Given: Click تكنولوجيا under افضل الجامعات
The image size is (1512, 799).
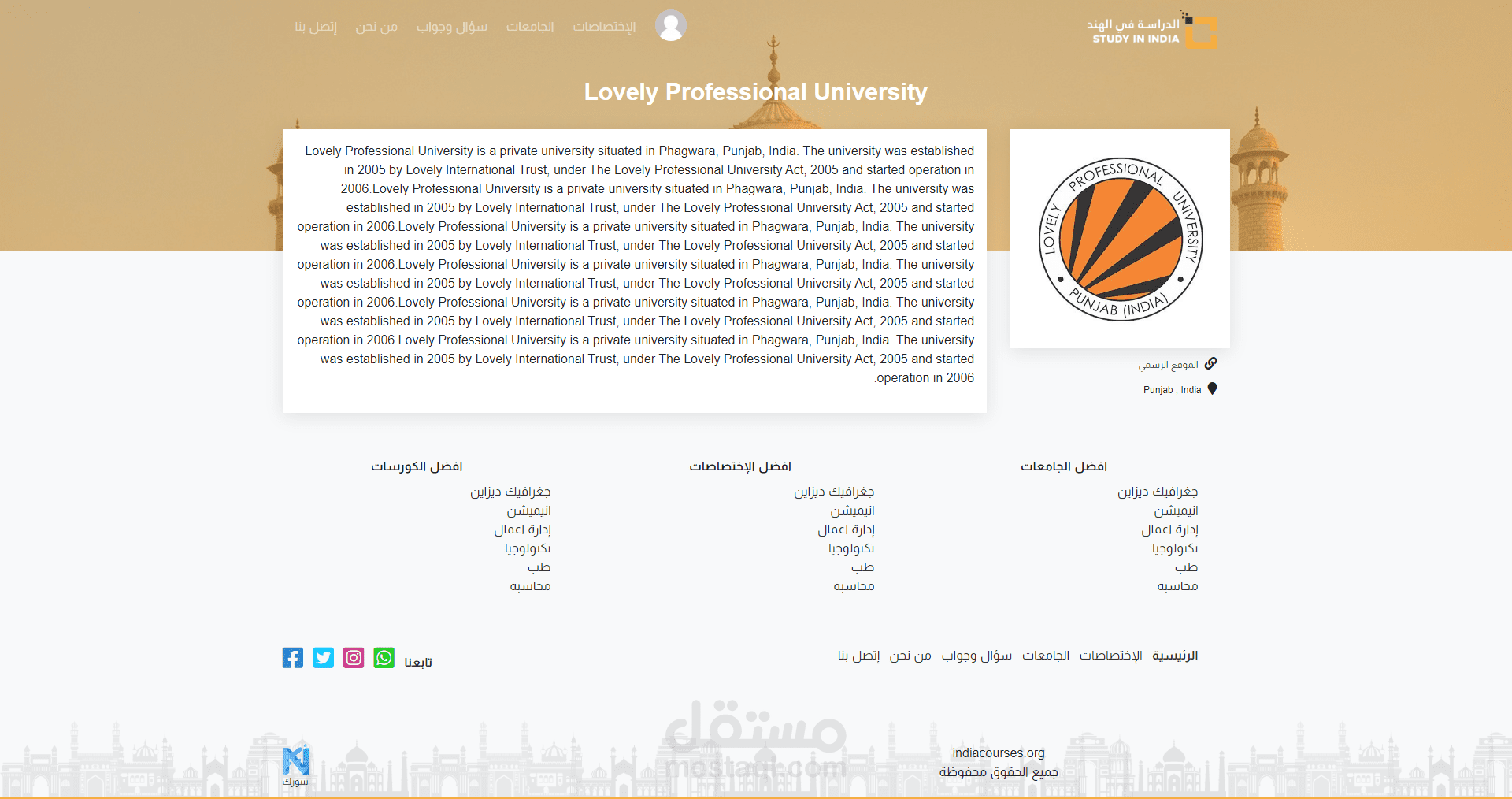Looking at the screenshot, I should click(1175, 548).
